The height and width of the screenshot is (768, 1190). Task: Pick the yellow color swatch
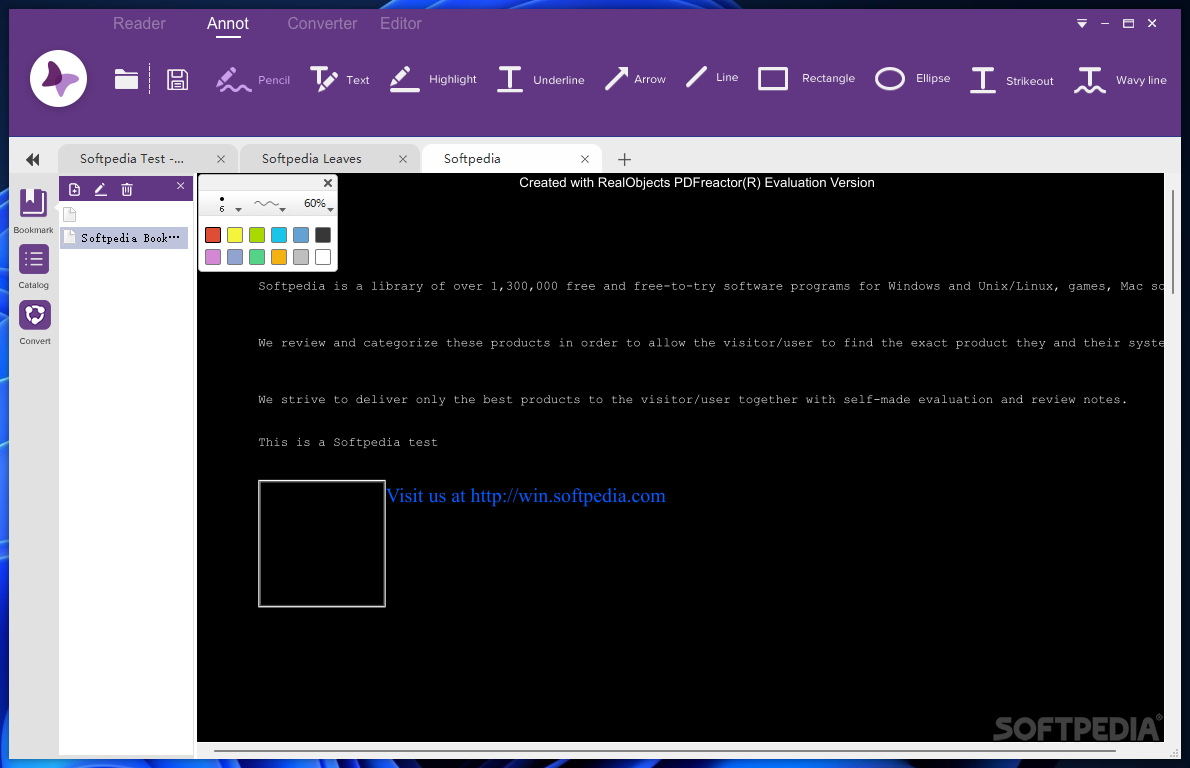(x=235, y=235)
